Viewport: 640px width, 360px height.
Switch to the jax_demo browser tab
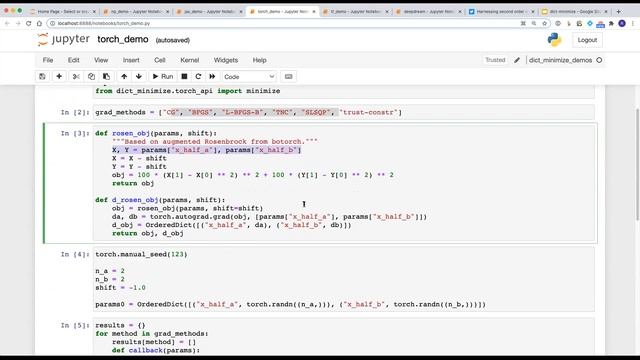coord(209,12)
